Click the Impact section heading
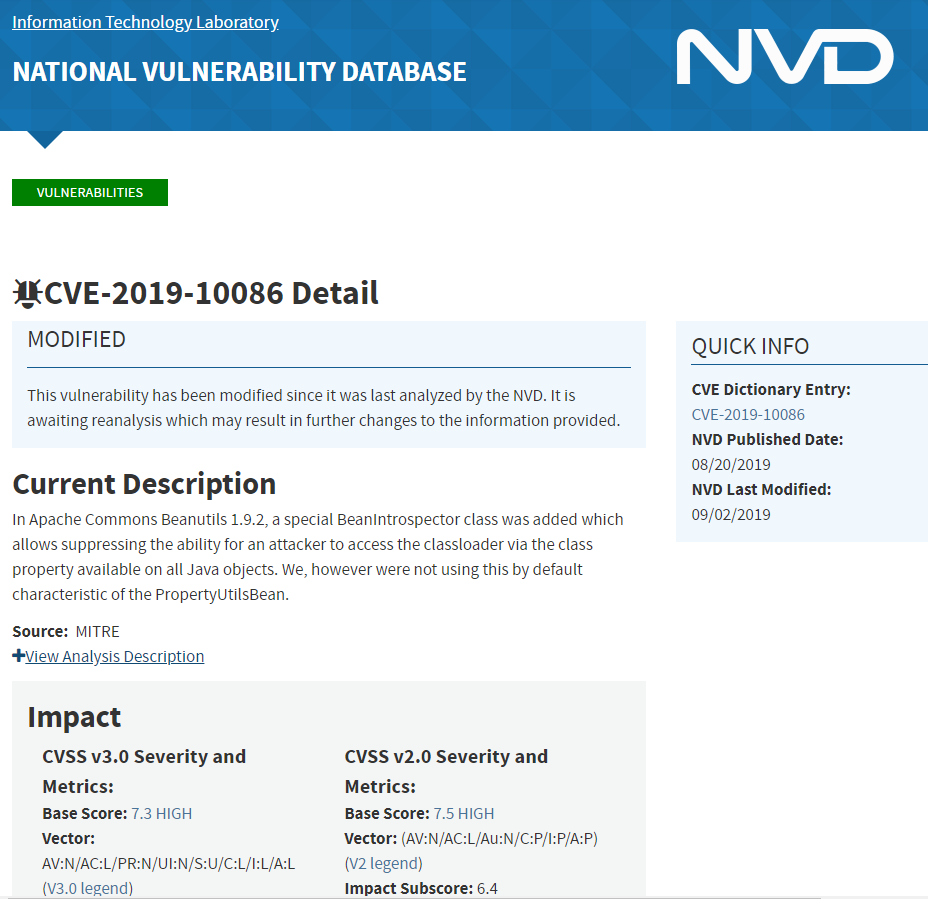928x899 pixels. tap(74, 717)
